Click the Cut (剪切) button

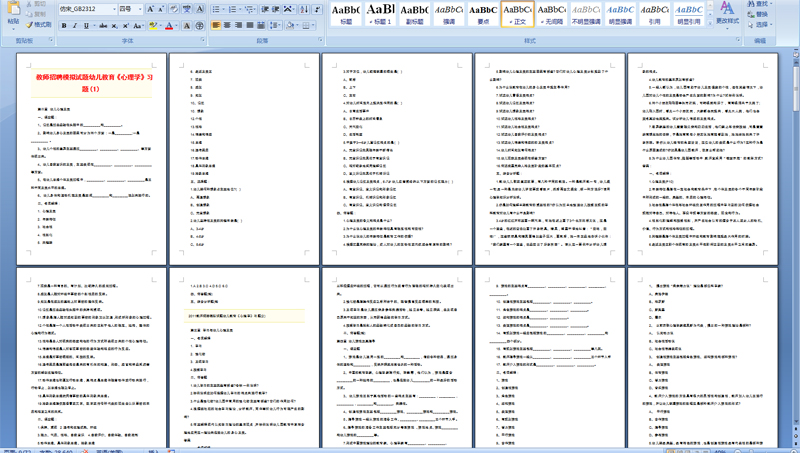coord(36,4)
